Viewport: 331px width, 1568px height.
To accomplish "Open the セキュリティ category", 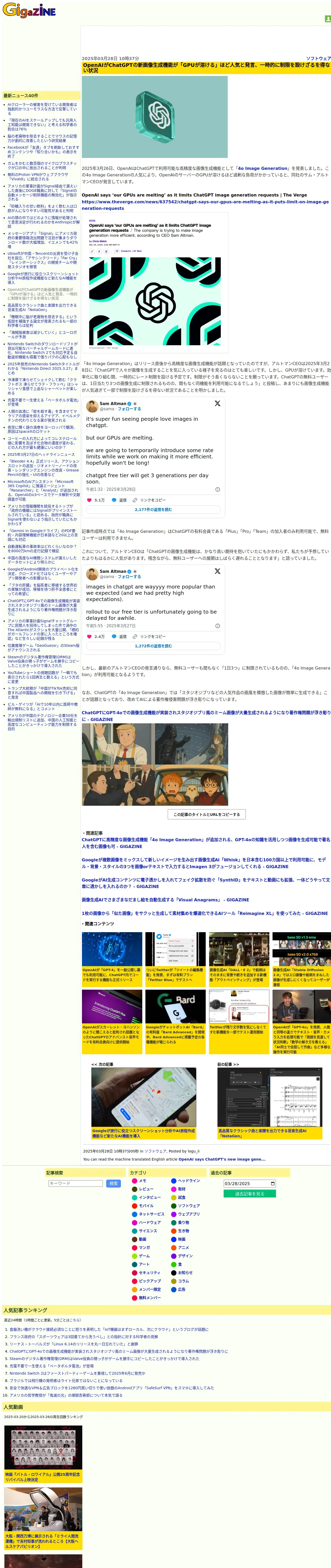I will pyautogui.click(x=150, y=1272).
